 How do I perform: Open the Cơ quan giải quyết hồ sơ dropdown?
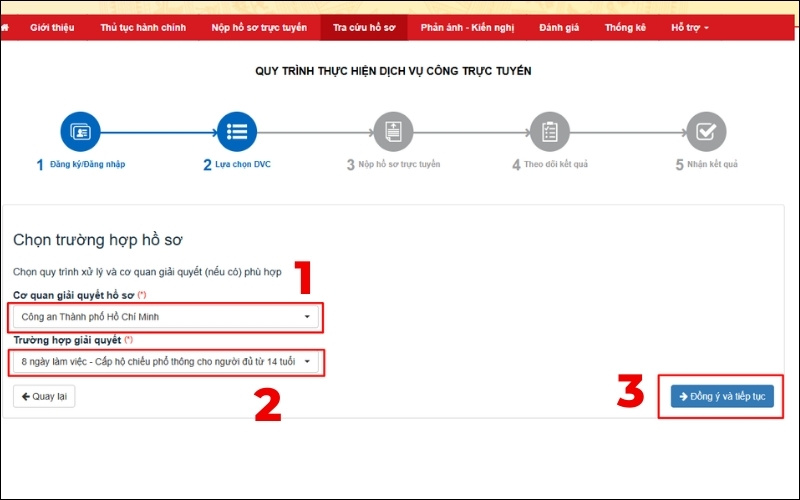point(166,317)
